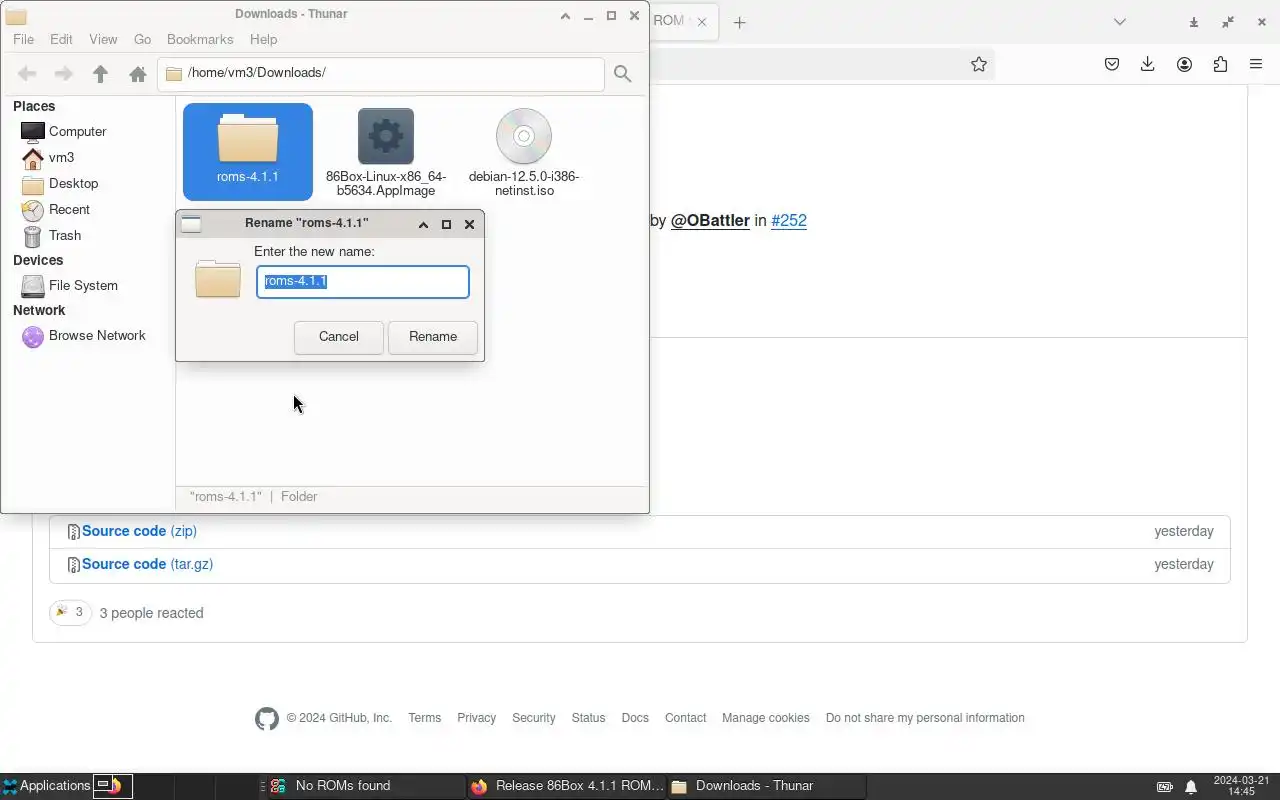Open the Applications menu in the panel

[x=46, y=786]
